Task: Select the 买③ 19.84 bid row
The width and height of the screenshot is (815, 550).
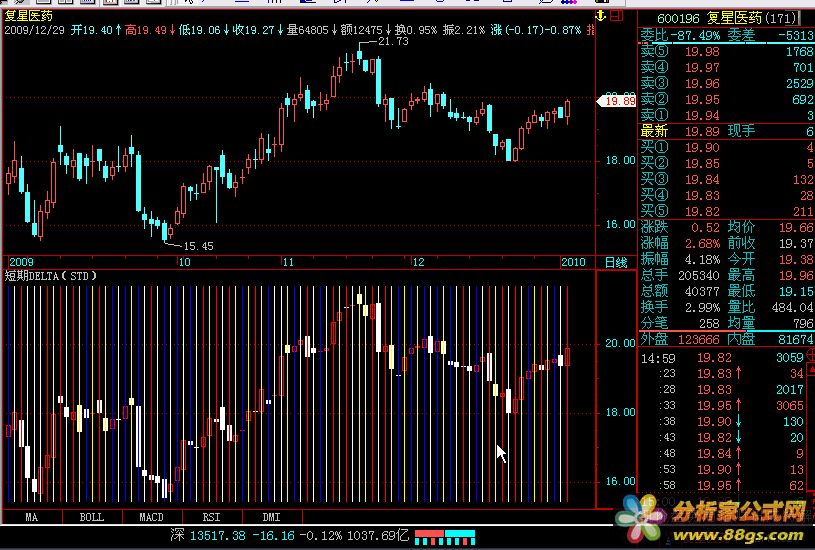Action: tap(727, 179)
